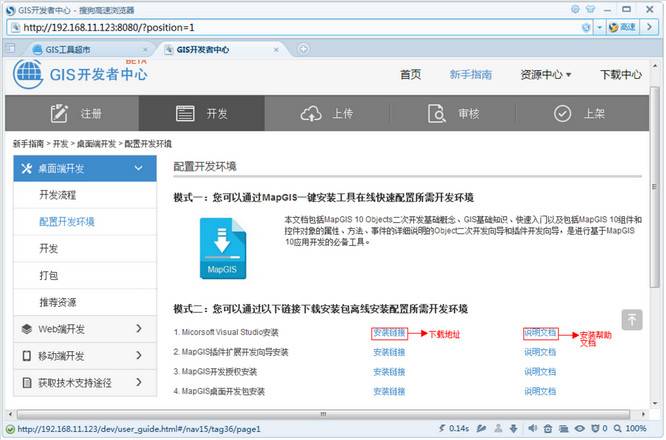Screen dimensions: 666x440
Task: Open a new tab with the plus button
Action: pyautogui.click(x=303, y=49)
